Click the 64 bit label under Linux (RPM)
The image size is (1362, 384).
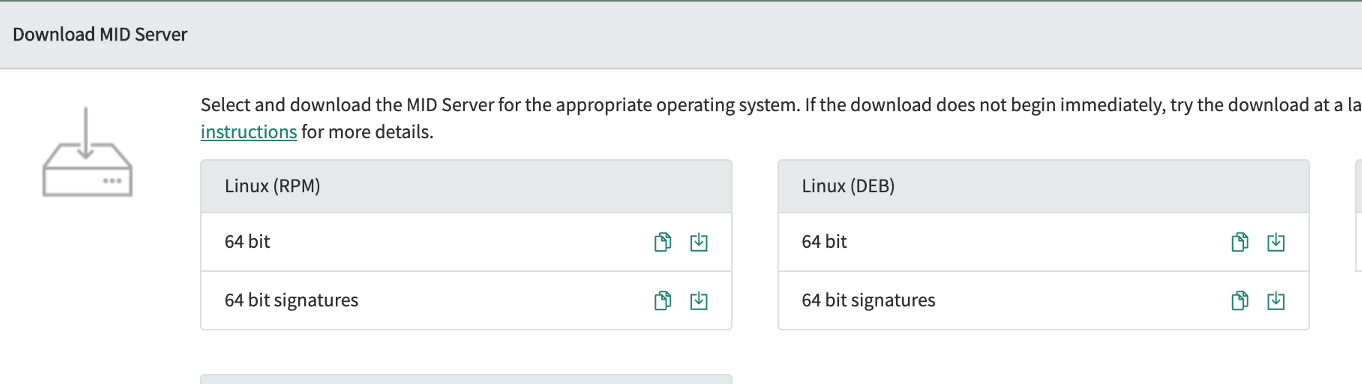(247, 242)
